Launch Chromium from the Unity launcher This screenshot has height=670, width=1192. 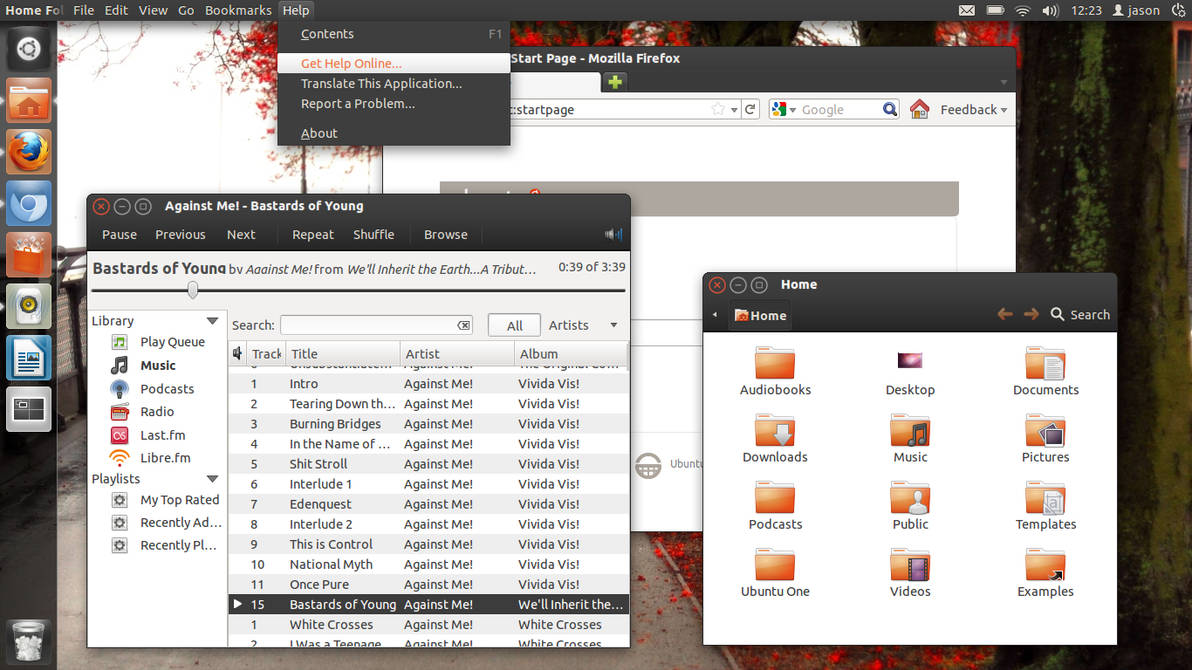coord(28,203)
